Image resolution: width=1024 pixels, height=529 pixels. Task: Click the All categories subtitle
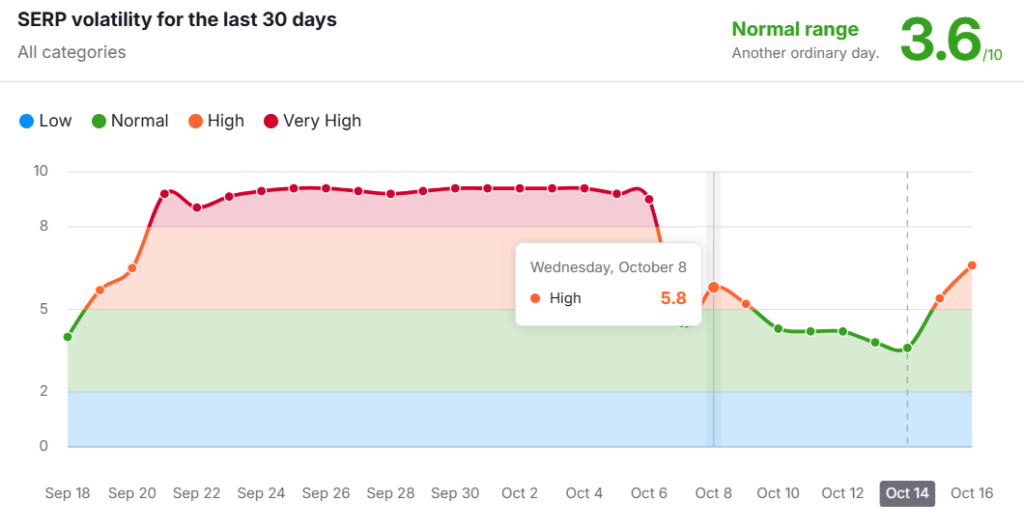pyautogui.click(x=72, y=52)
